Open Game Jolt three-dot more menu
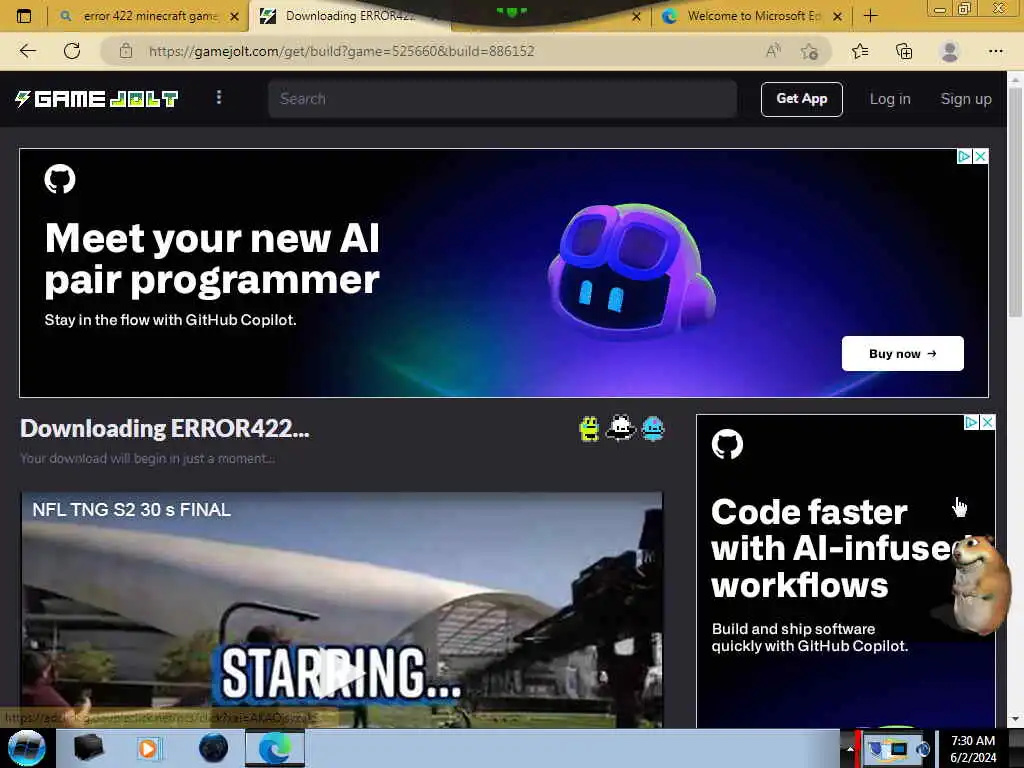 [x=219, y=98]
